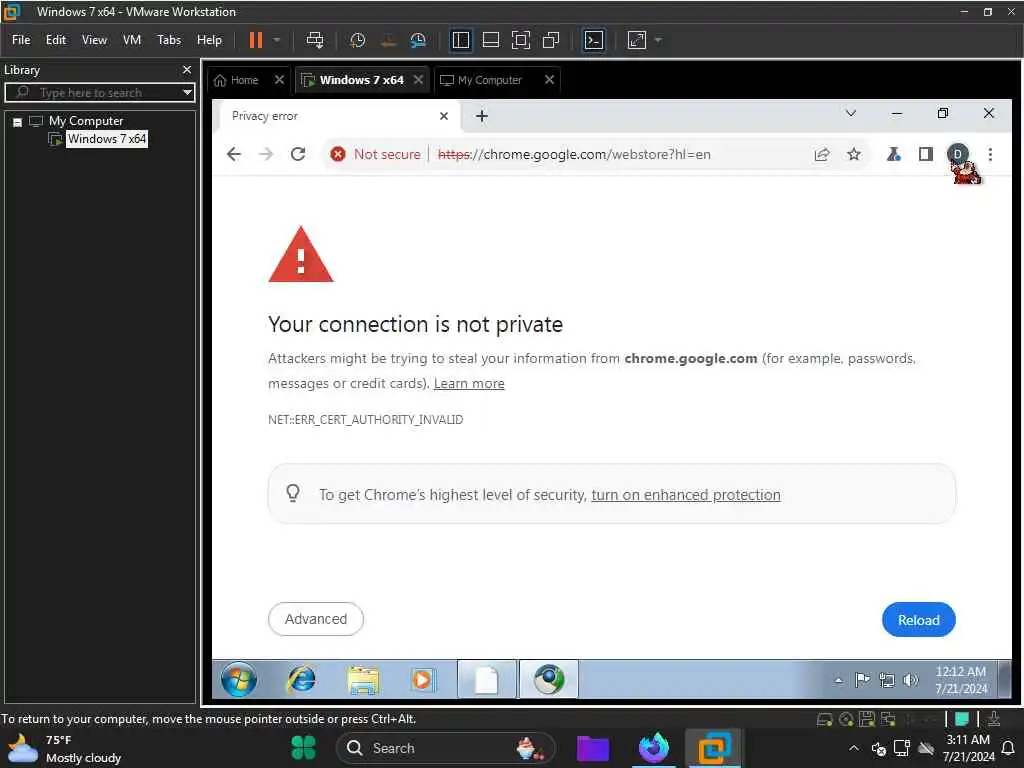This screenshot has width=1024, height=768.
Task: Open the VMware Edit menu
Action: pos(56,40)
